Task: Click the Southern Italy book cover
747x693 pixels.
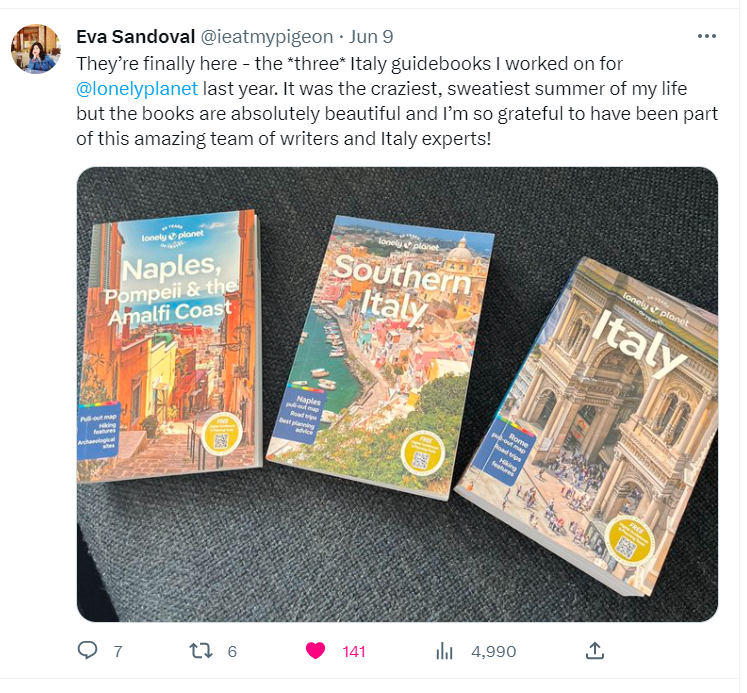Action: [x=380, y=357]
